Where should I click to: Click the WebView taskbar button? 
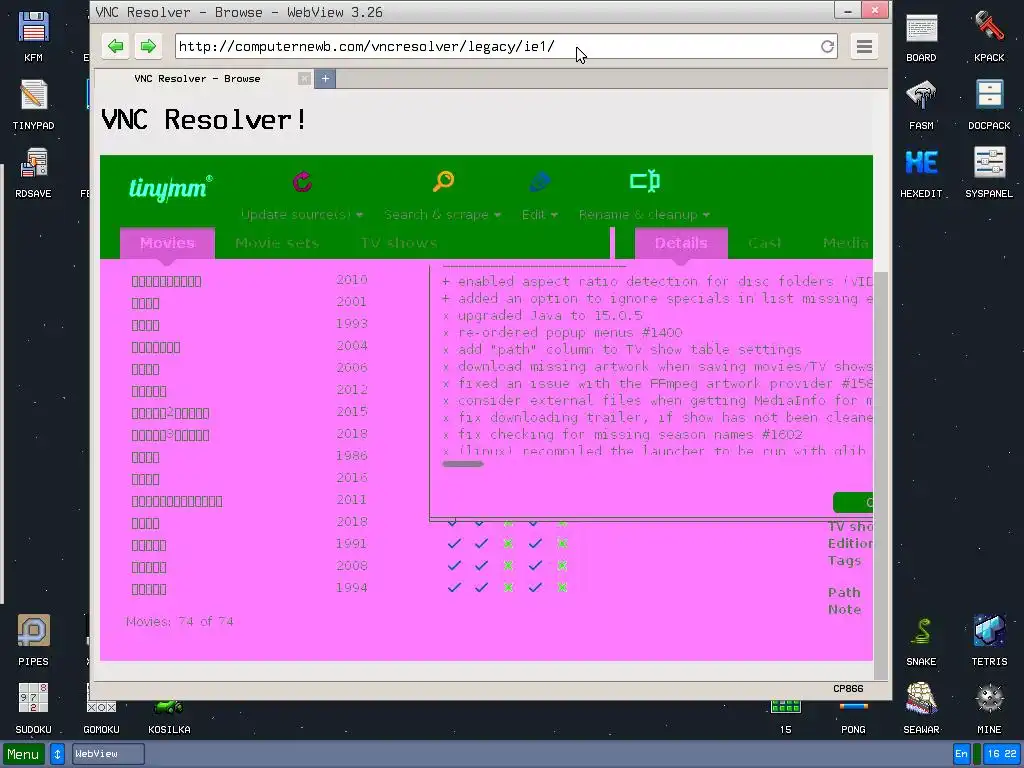(x=108, y=754)
